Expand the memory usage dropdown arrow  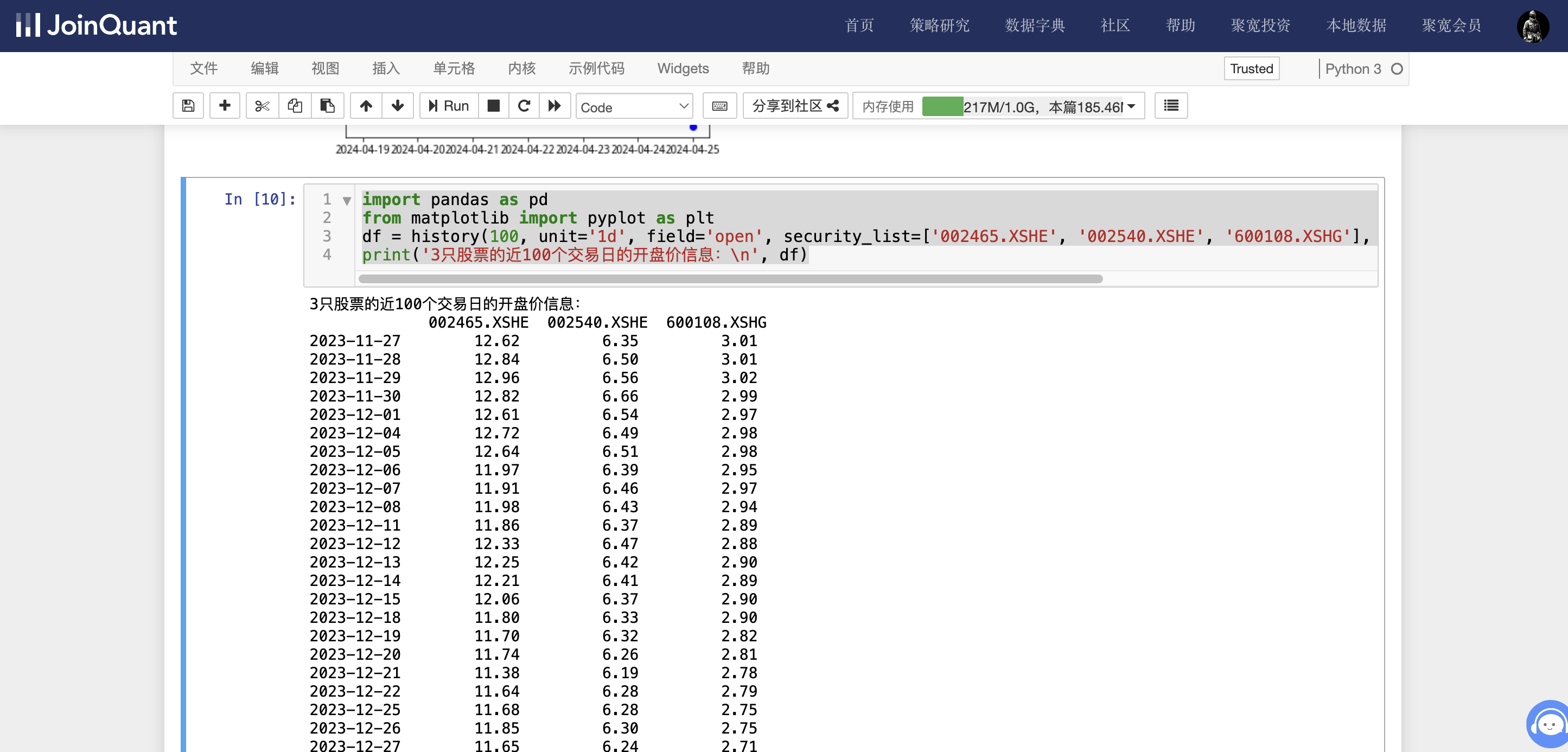coord(1132,106)
